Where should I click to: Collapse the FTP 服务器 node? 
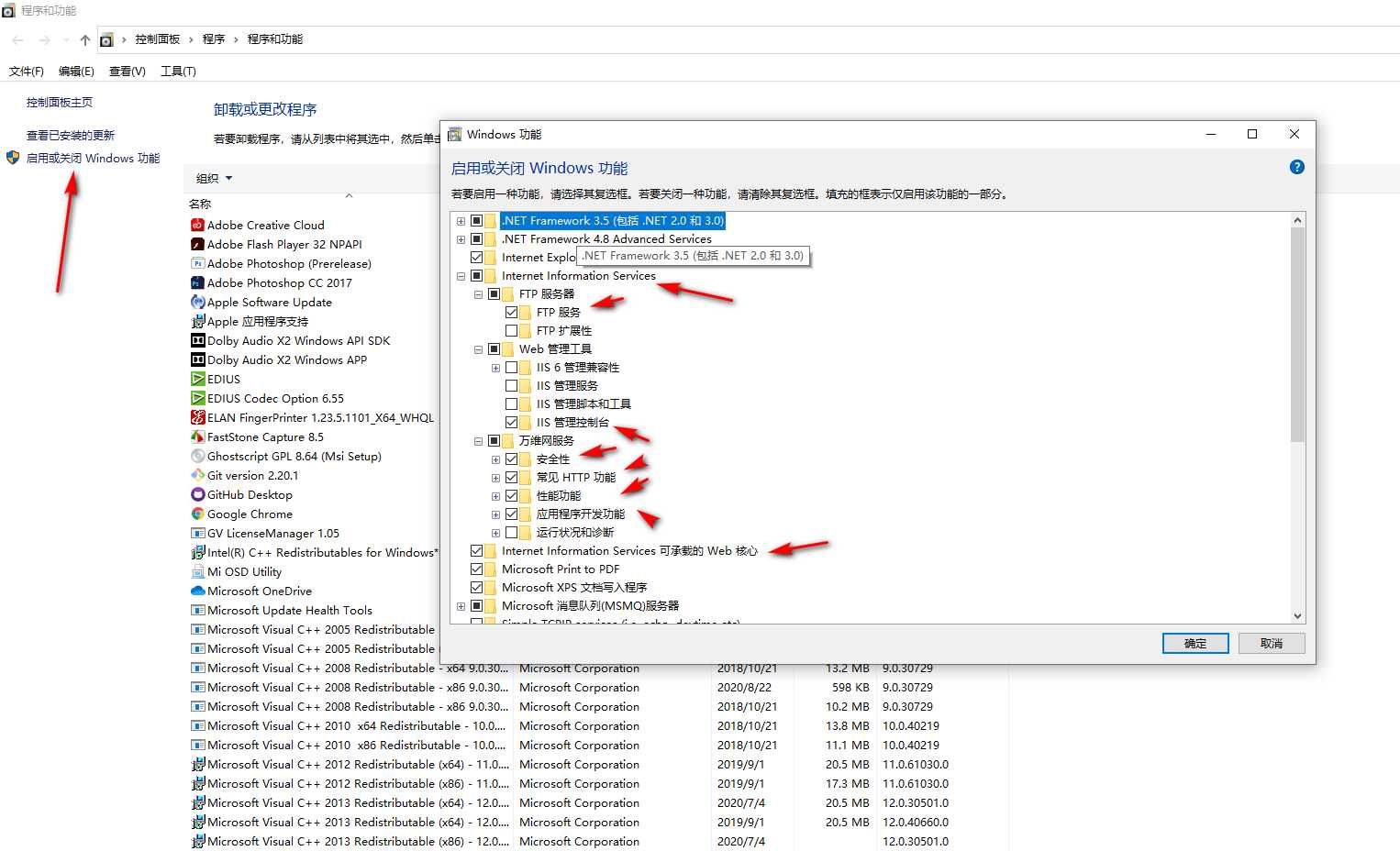coord(478,294)
